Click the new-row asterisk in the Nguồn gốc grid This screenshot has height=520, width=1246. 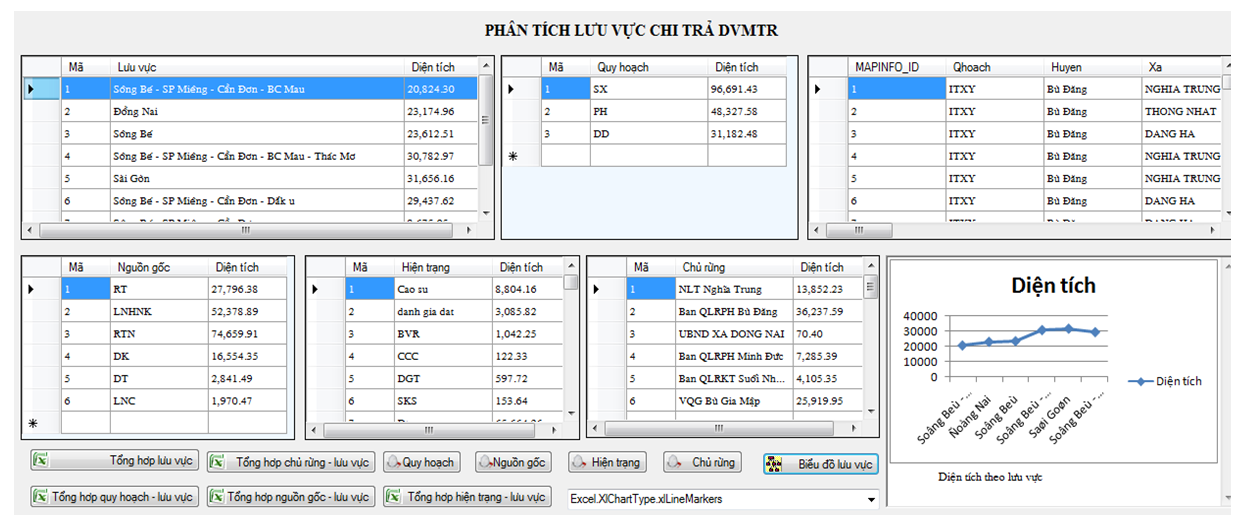(x=33, y=424)
